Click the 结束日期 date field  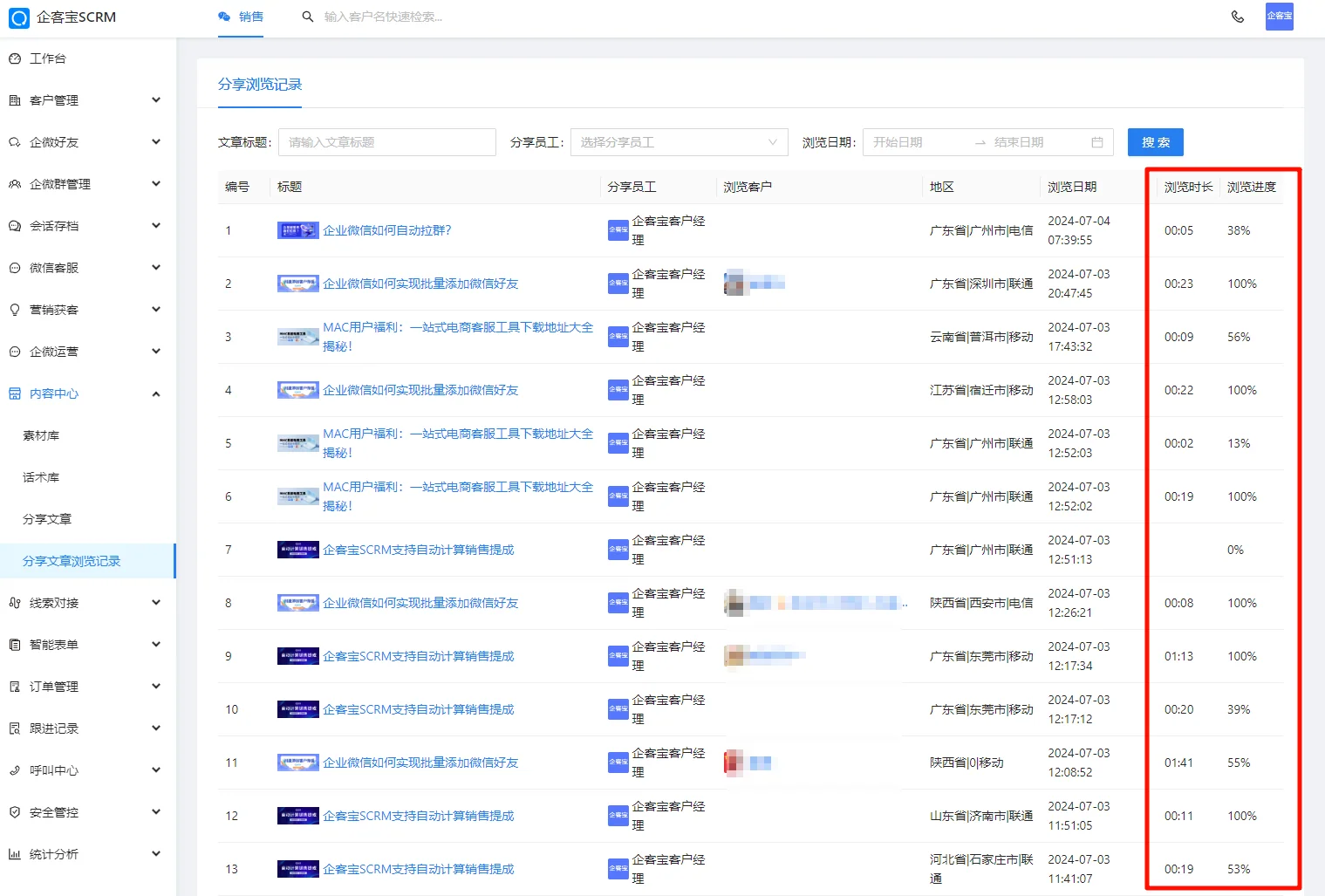1038,142
